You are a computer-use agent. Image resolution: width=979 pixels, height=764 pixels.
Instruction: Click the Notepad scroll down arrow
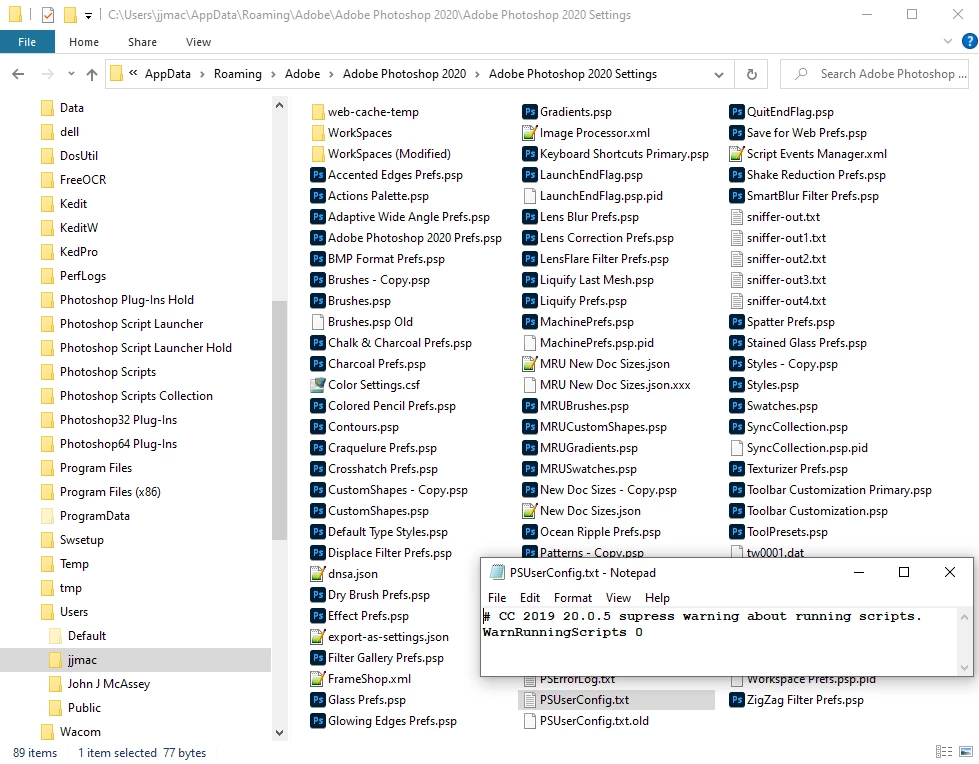coord(964,667)
